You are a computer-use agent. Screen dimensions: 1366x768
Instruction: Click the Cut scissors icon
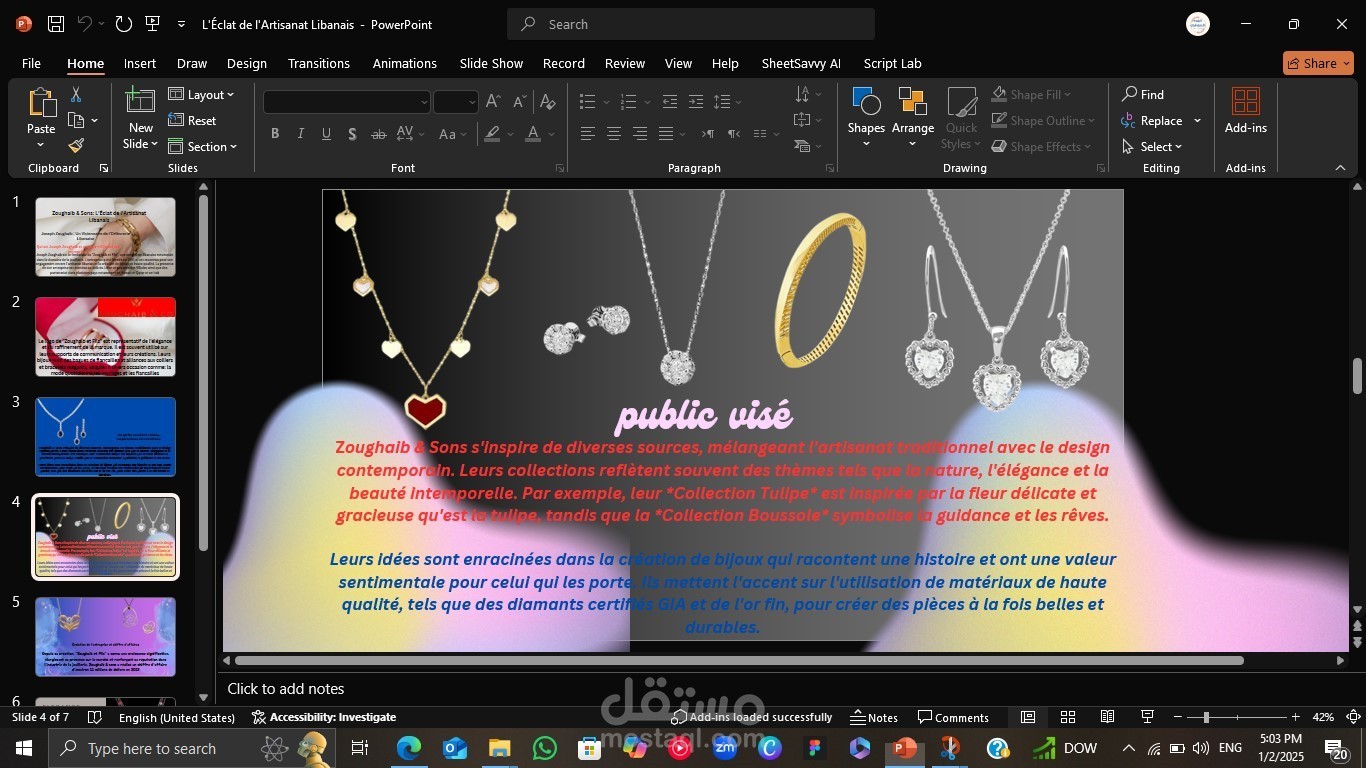[75, 95]
